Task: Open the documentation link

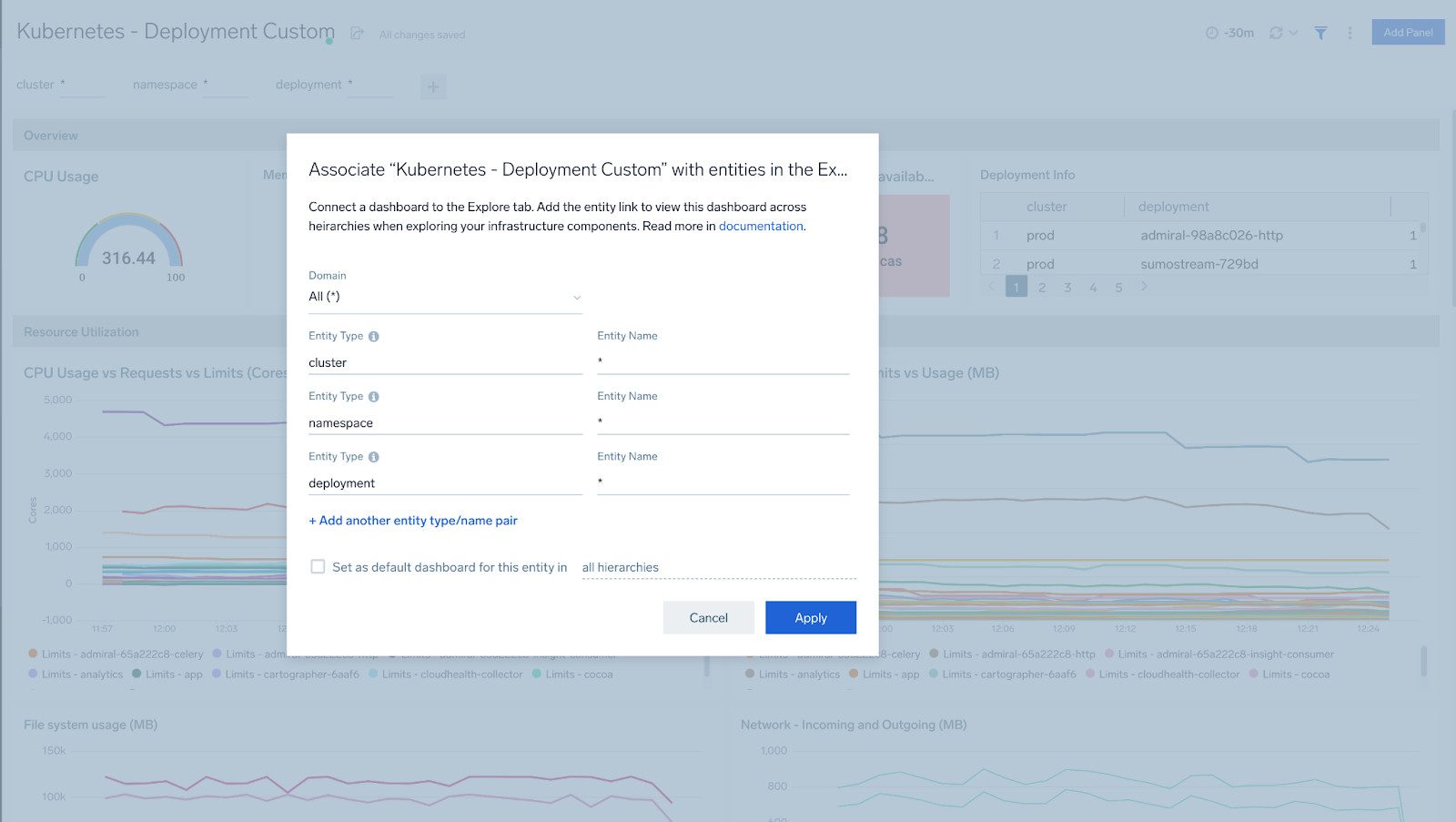Action: pyautogui.click(x=761, y=227)
